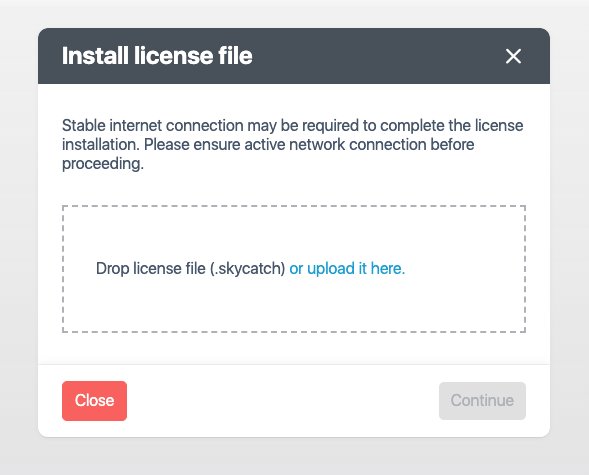The width and height of the screenshot is (589, 475).
Task: Proceed with license install via Continue
Action: point(482,401)
